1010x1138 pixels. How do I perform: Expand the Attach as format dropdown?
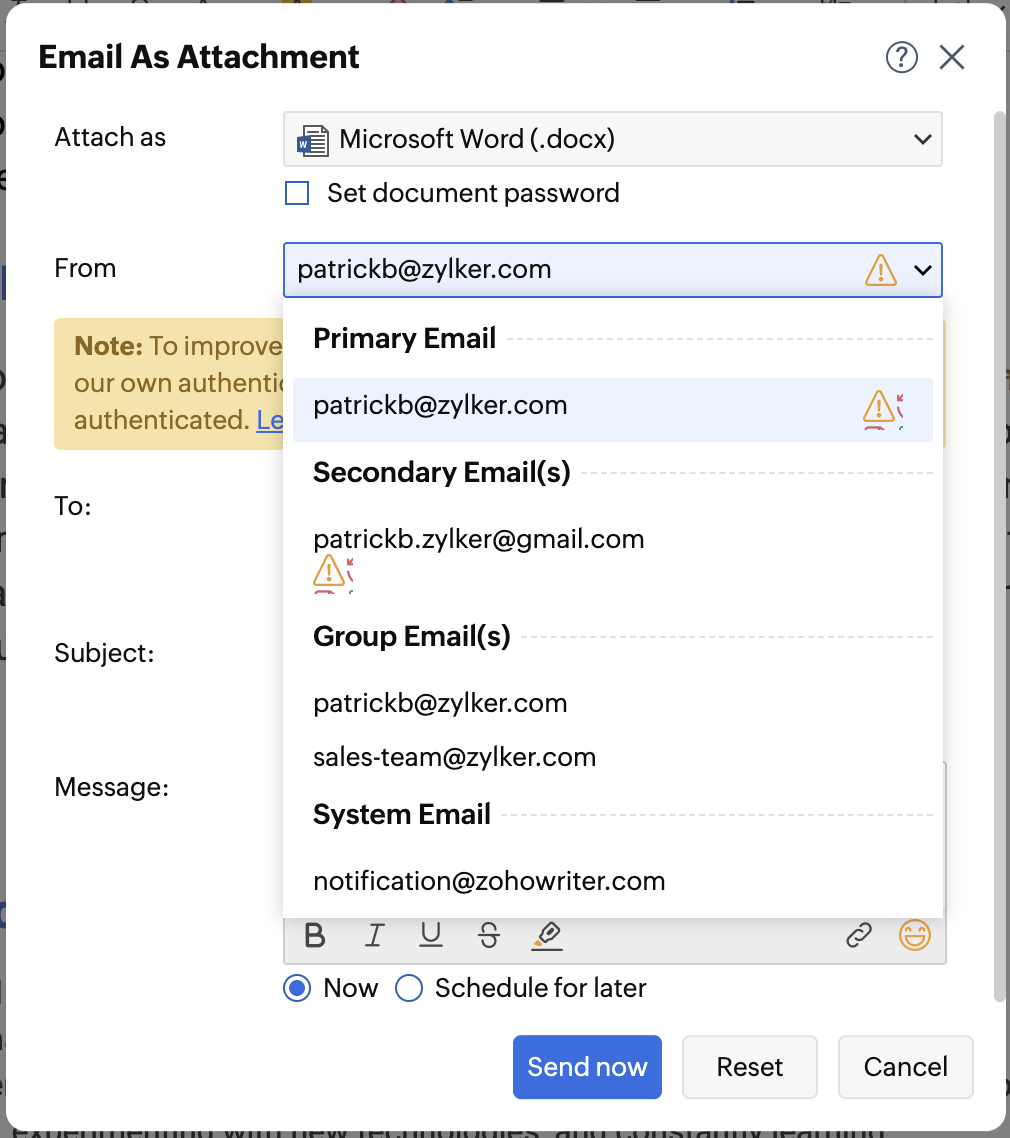(x=922, y=139)
